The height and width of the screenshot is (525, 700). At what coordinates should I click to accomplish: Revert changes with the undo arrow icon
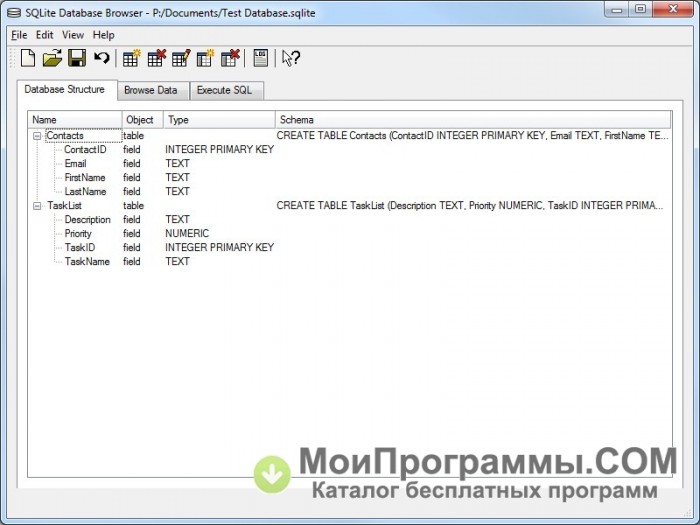[101, 58]
